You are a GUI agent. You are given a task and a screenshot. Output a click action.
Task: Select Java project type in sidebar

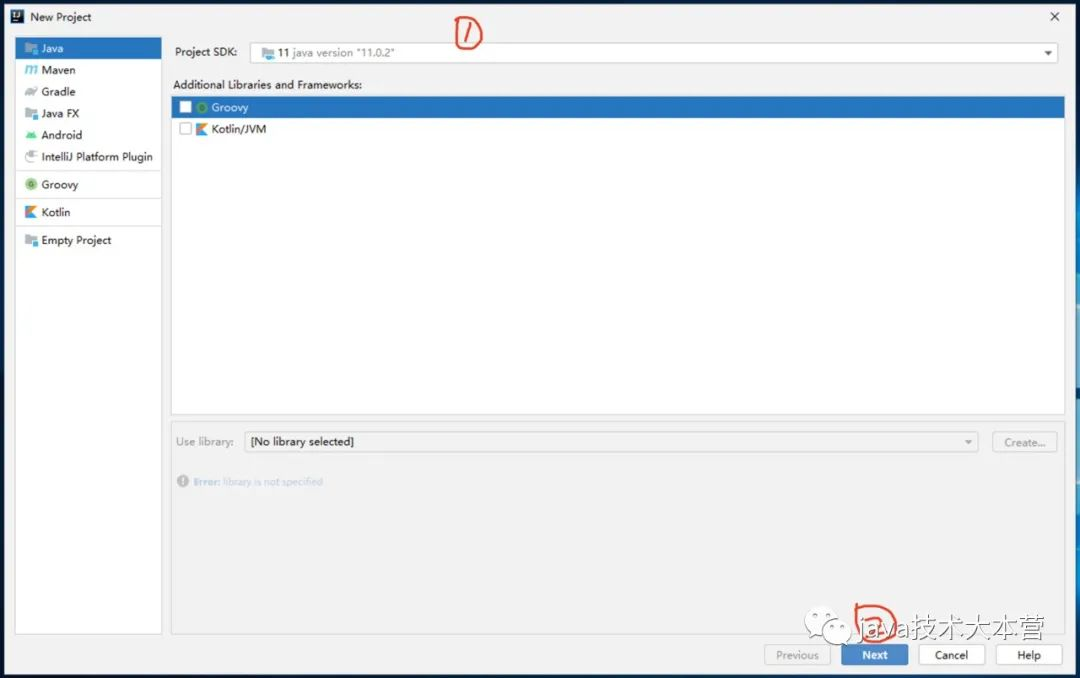88,48
